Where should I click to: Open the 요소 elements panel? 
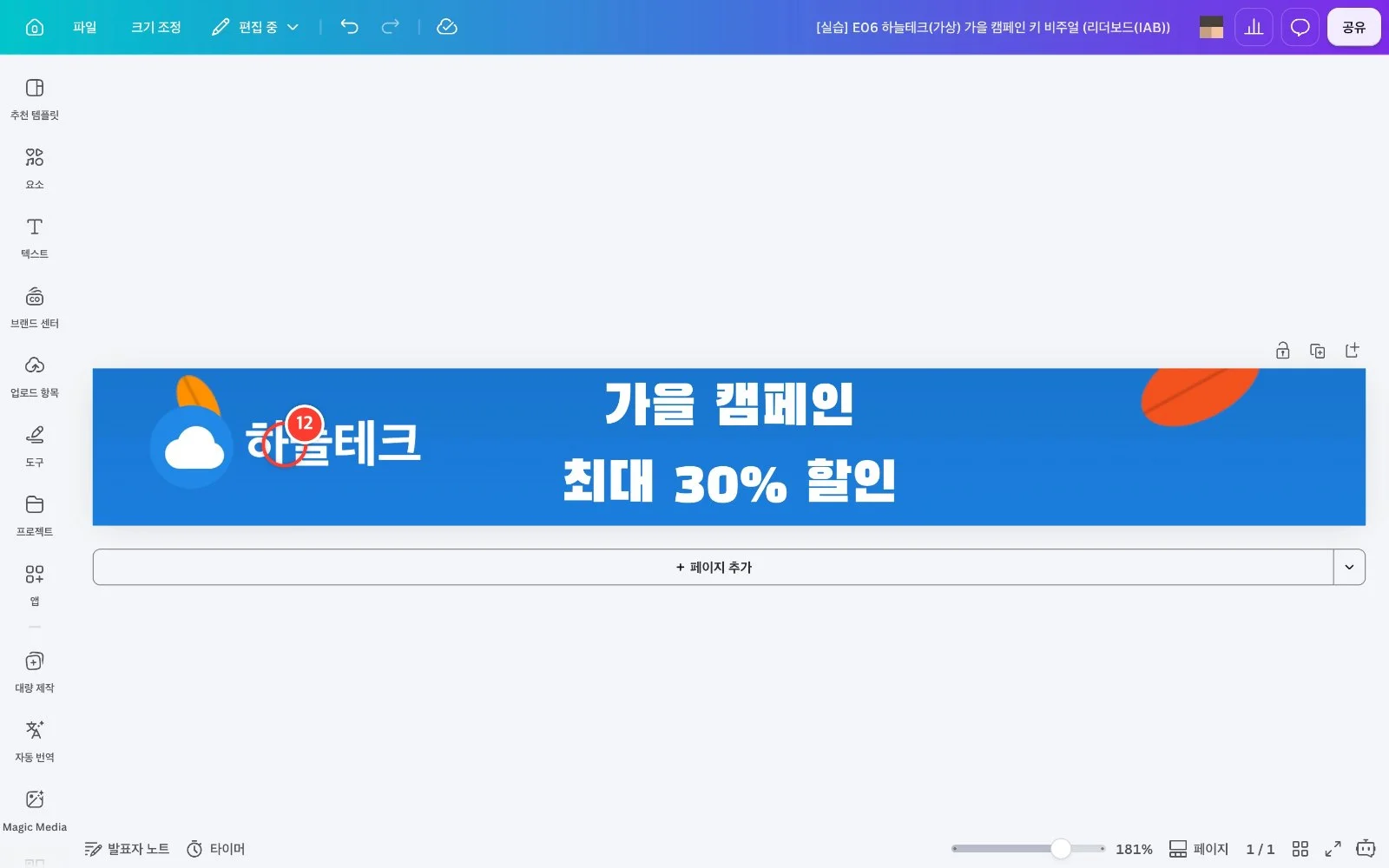click(x=35, y=168)
